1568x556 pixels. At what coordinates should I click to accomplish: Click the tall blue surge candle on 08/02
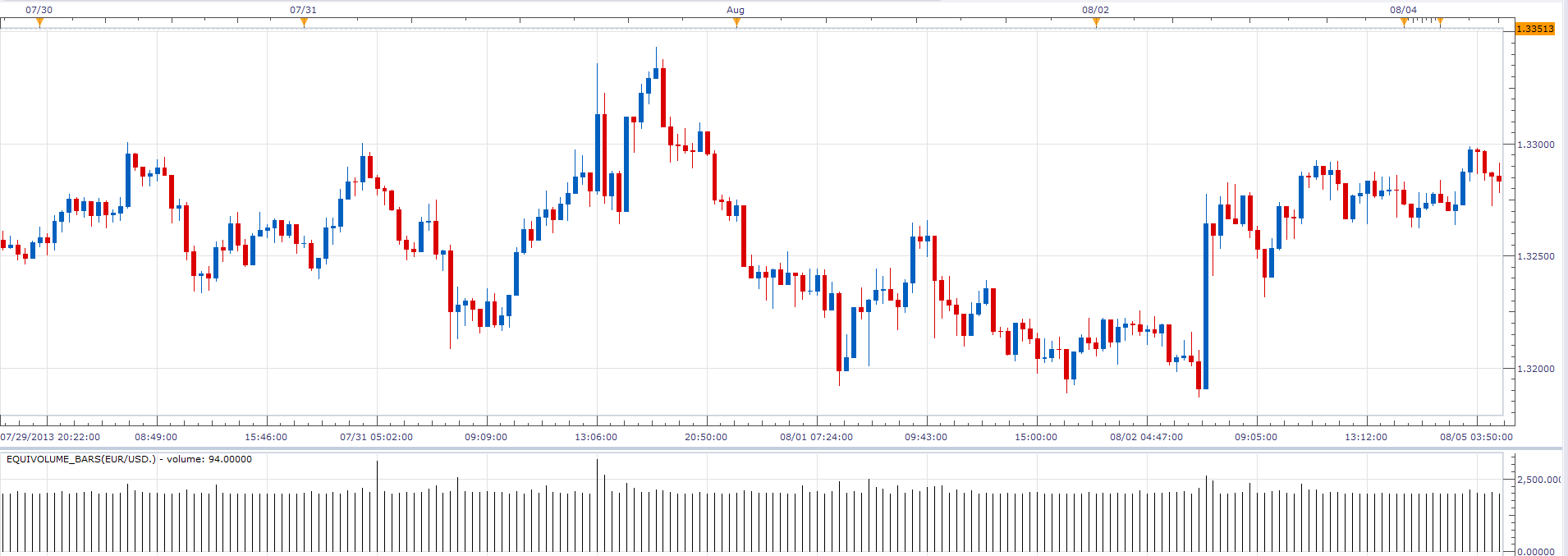[x=1206, y=306]
